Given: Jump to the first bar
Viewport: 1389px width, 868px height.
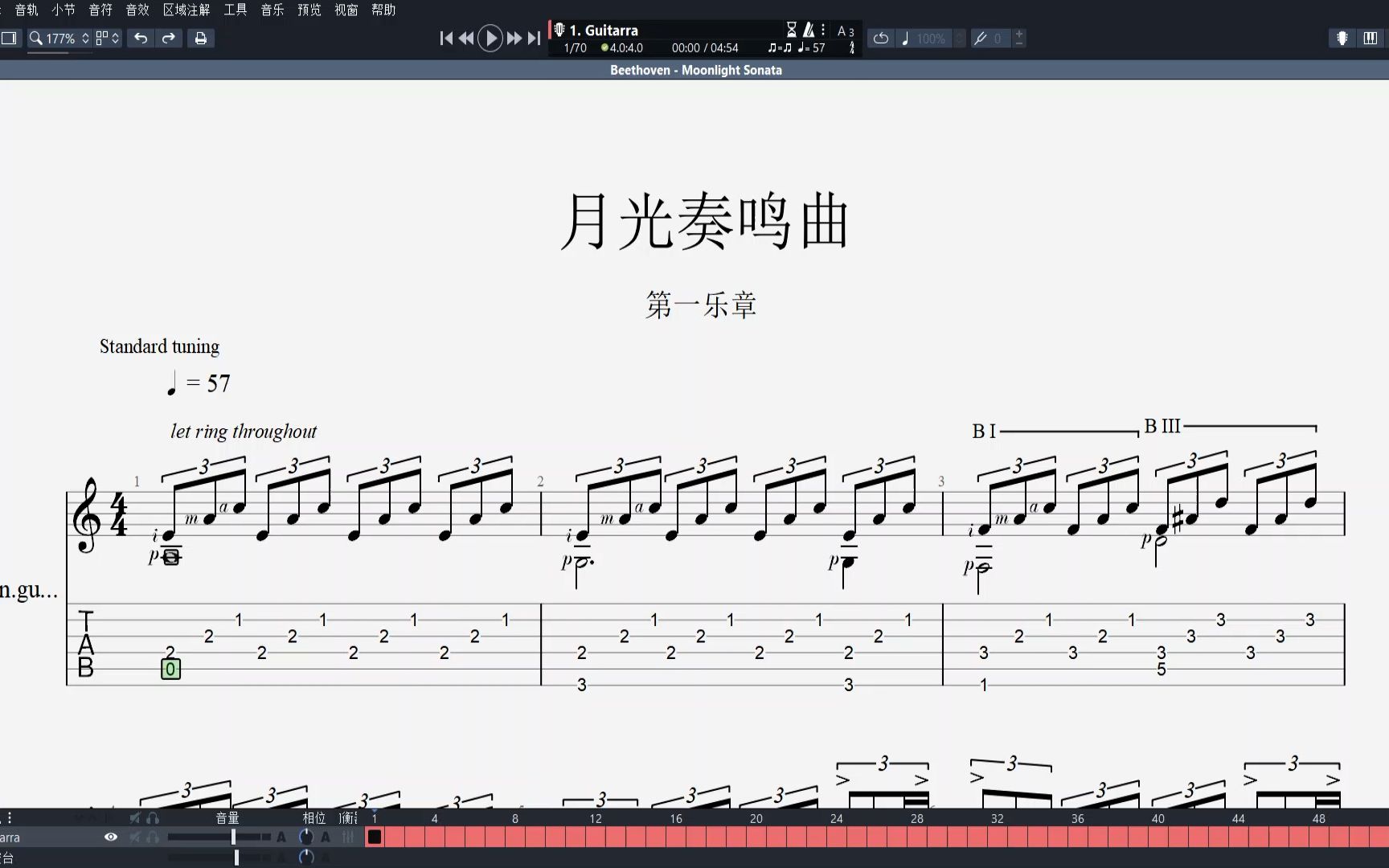Looking at the screenshot, I should coord(447,38).
